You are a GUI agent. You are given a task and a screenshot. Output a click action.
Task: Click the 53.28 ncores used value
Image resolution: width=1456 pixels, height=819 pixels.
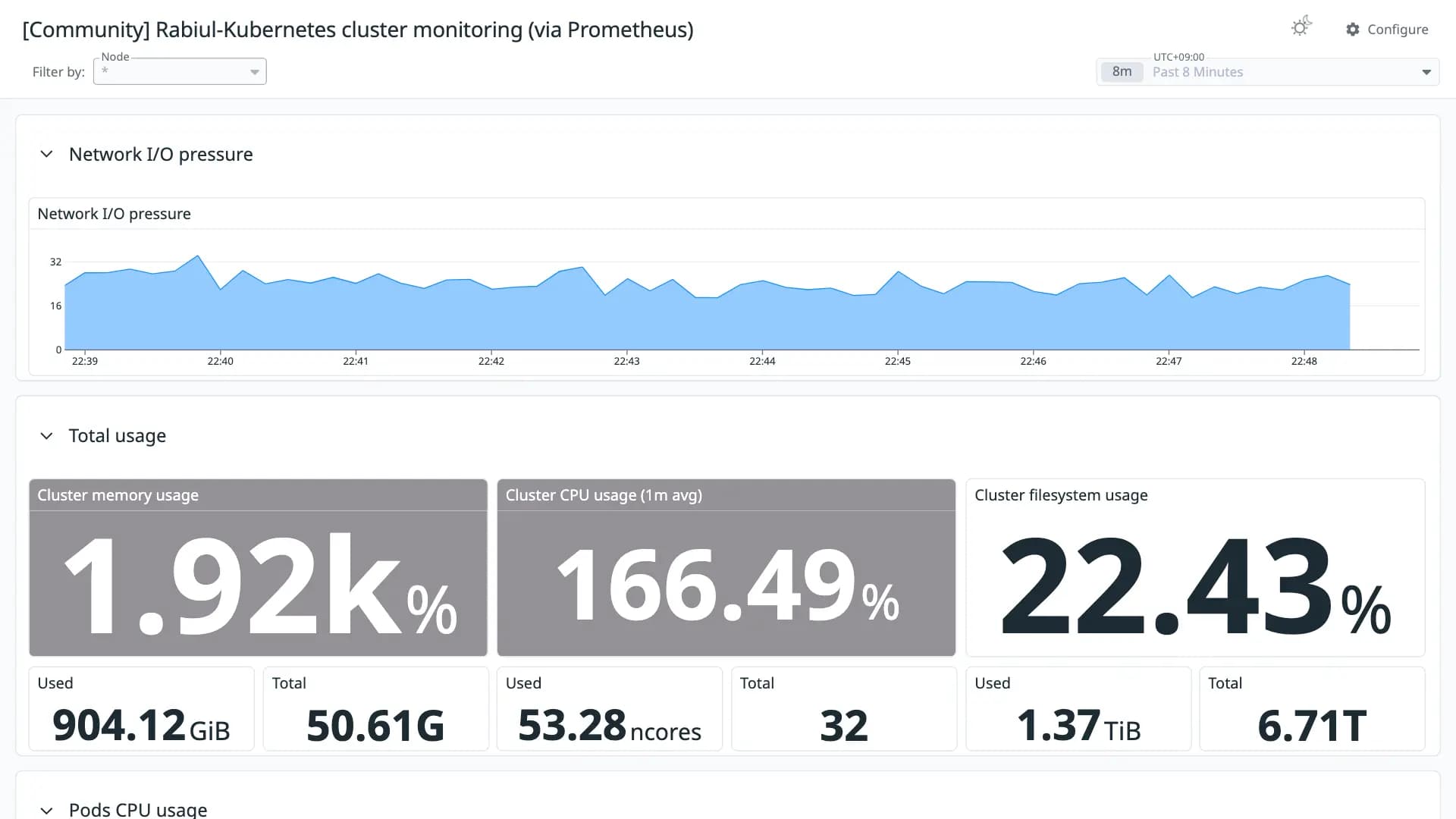(610, 725)
